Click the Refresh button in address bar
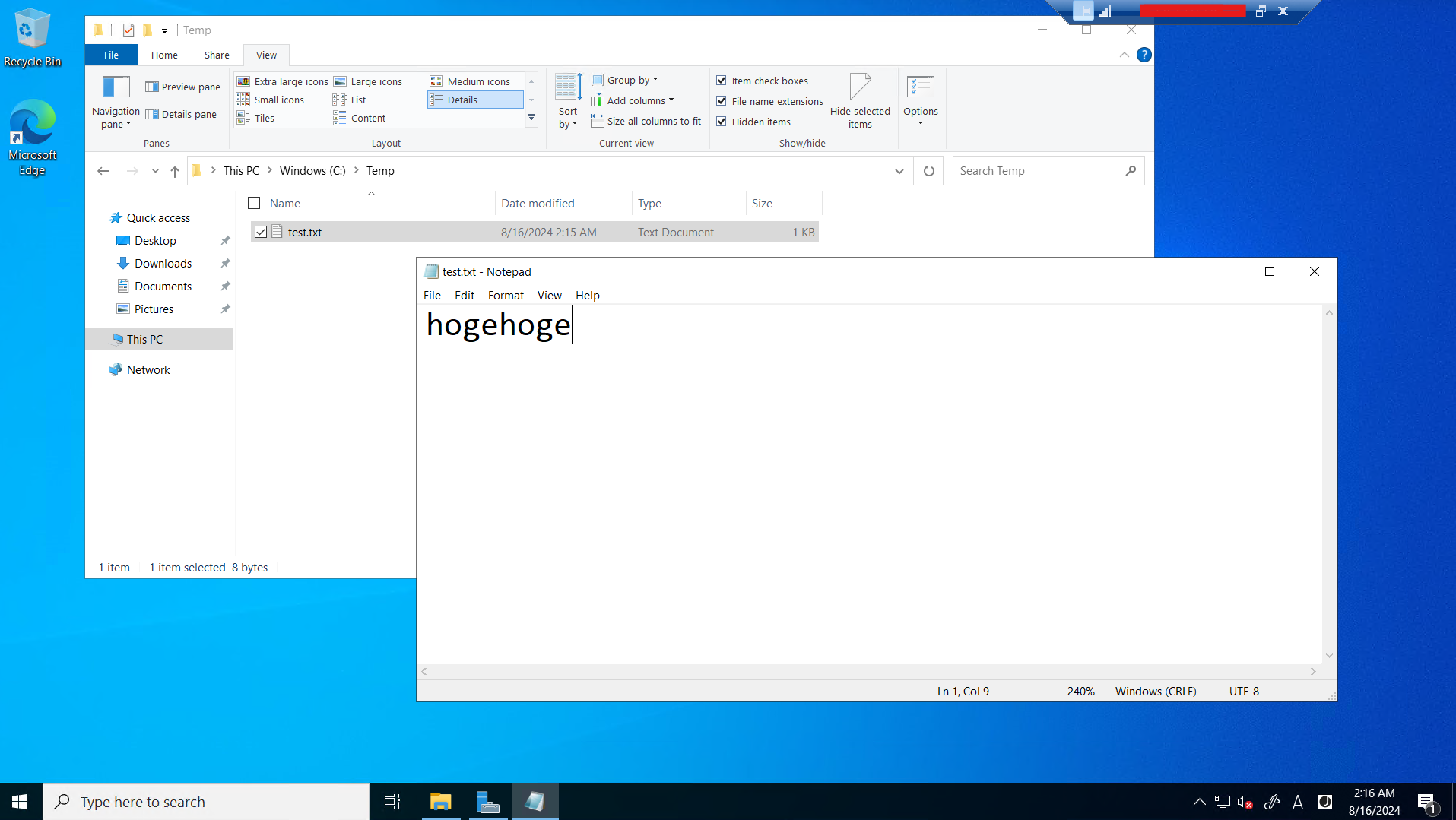 928,171
